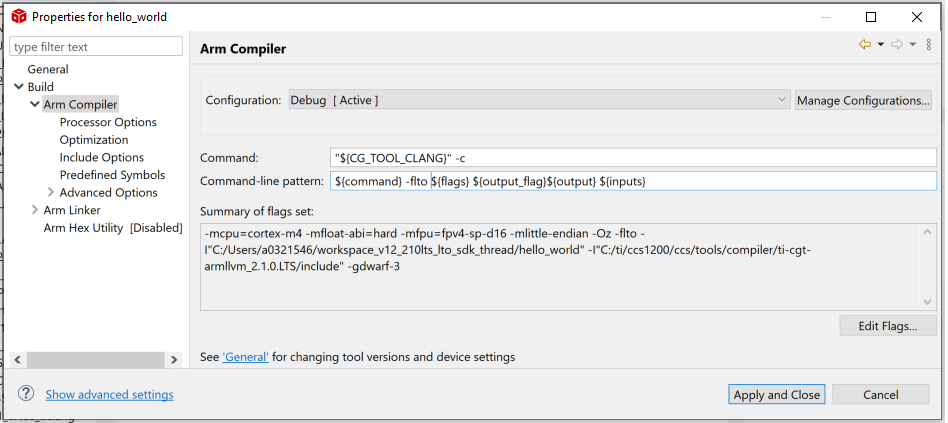Click the Code Composer Studio title icon
Viewport: 948px width, 423px height.
coord(17,17)
